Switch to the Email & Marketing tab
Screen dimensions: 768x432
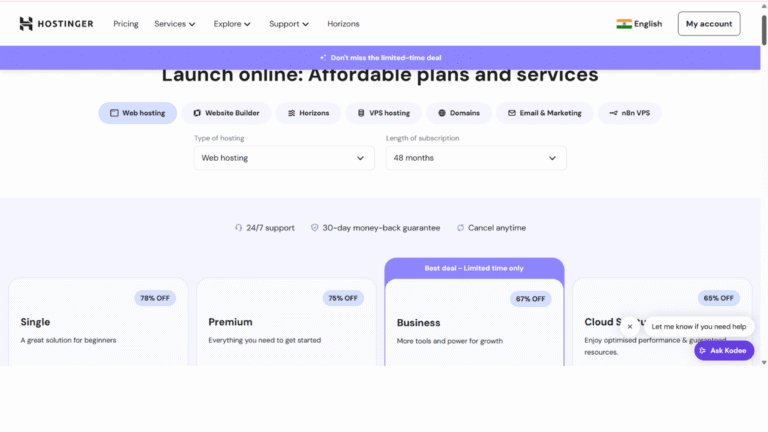[545, 113]
